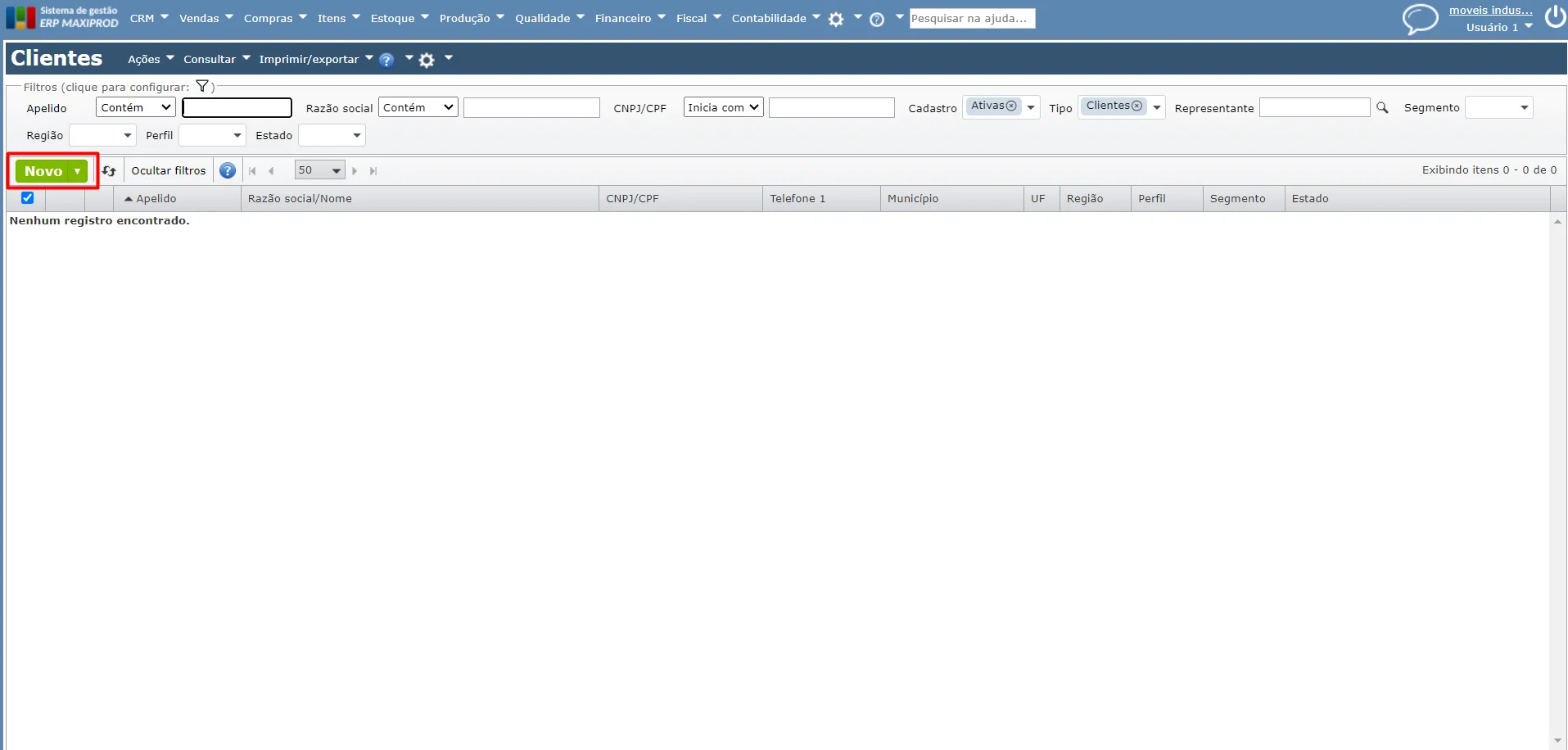Open the Apelido Contém condition dropdown
Viewport: 1568px width, 750px height.
click(136, 107)
